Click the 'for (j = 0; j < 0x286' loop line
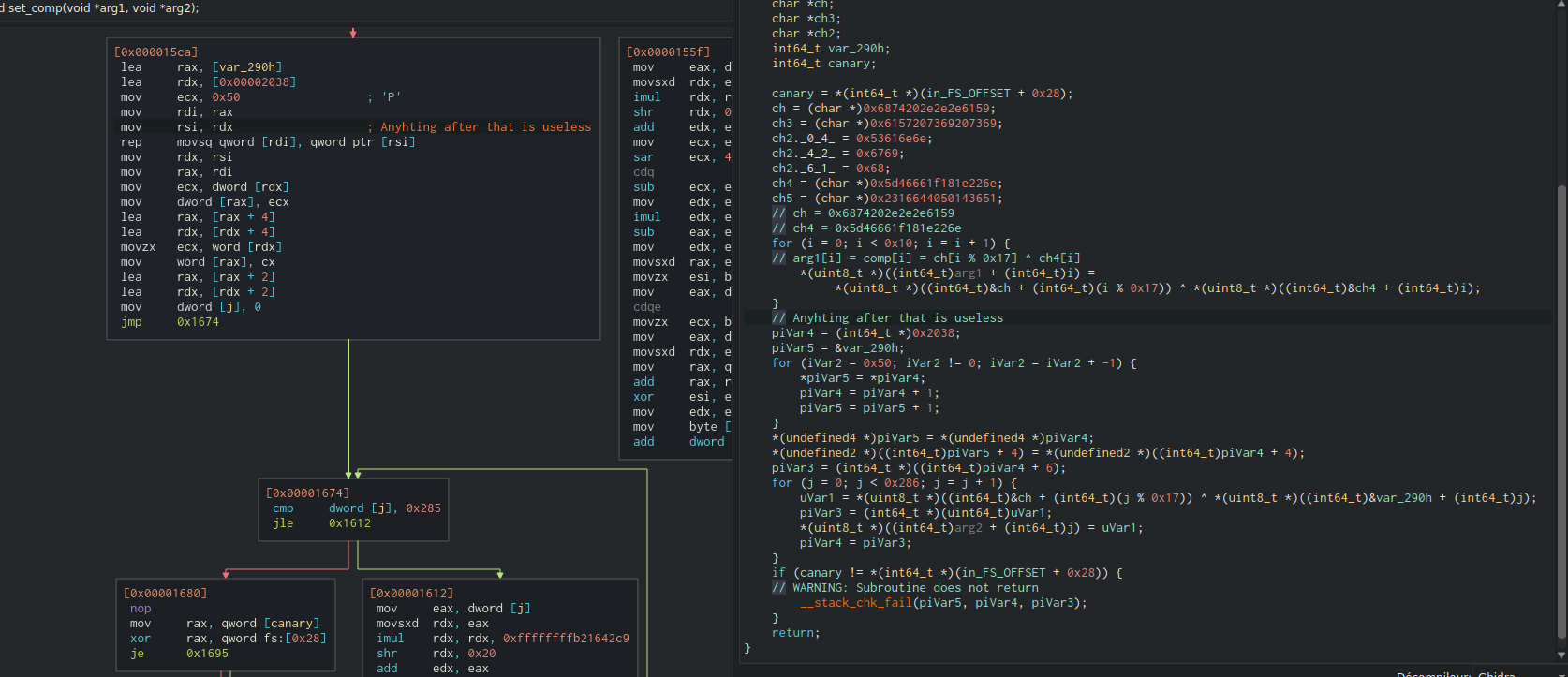 (x=895, y=483)
